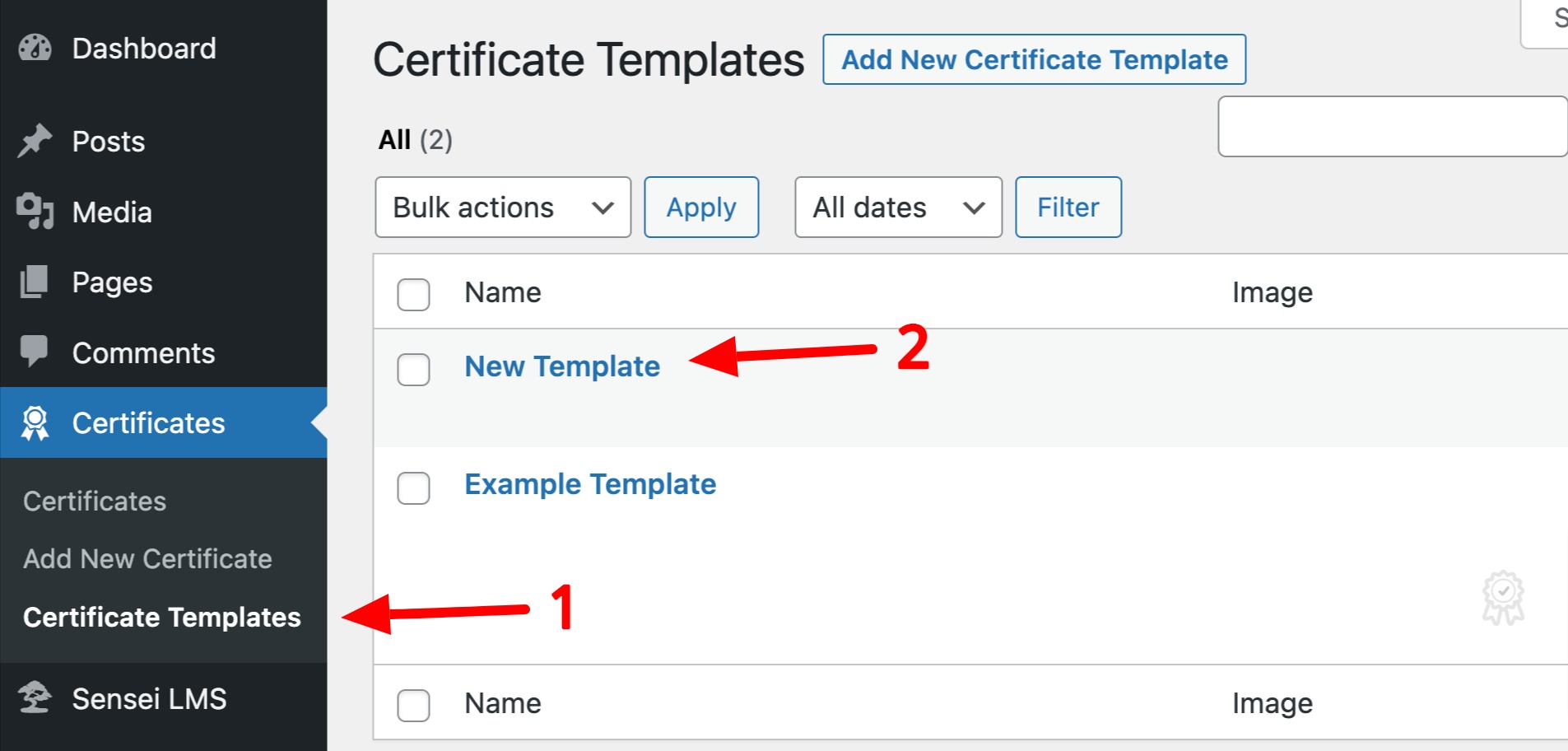1568x751 pixels.
Task: Open Add New Certificate submenu item
Action: pyautogui.click(x=147, y=559)
